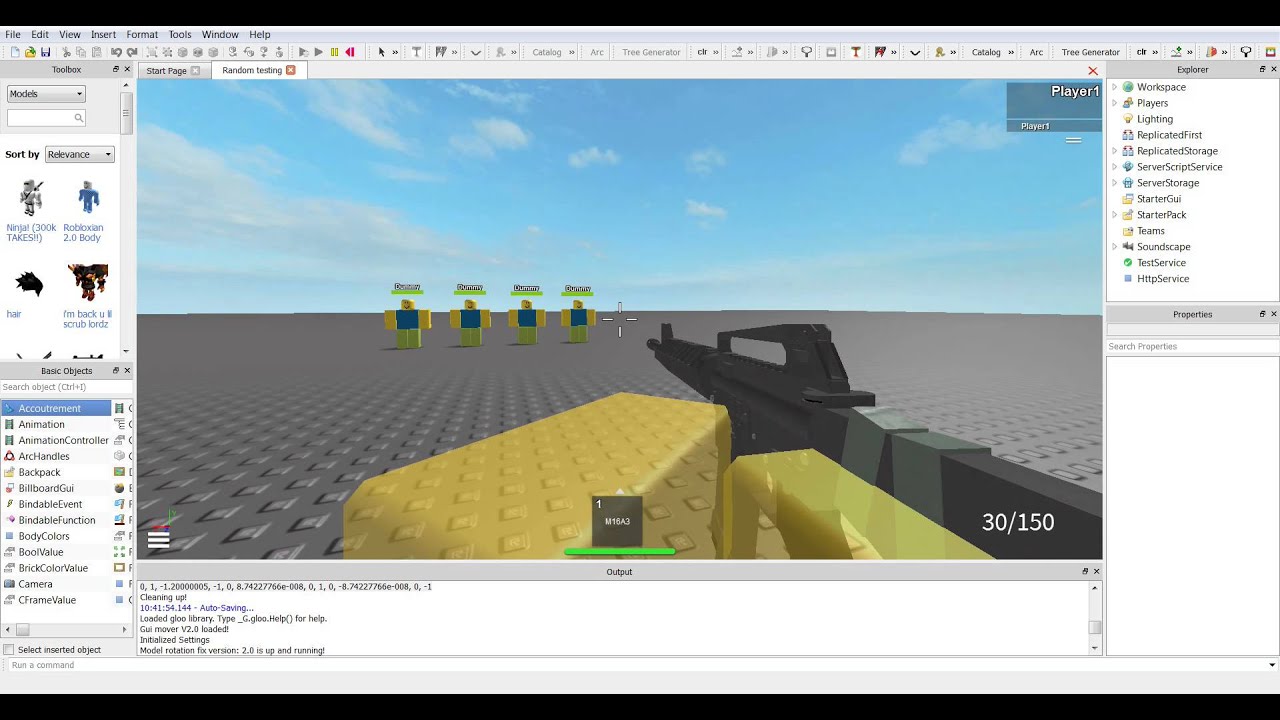Focus the Toolbox search field
This screenshot has width=1280, height=720.
[x=46, y=118]
